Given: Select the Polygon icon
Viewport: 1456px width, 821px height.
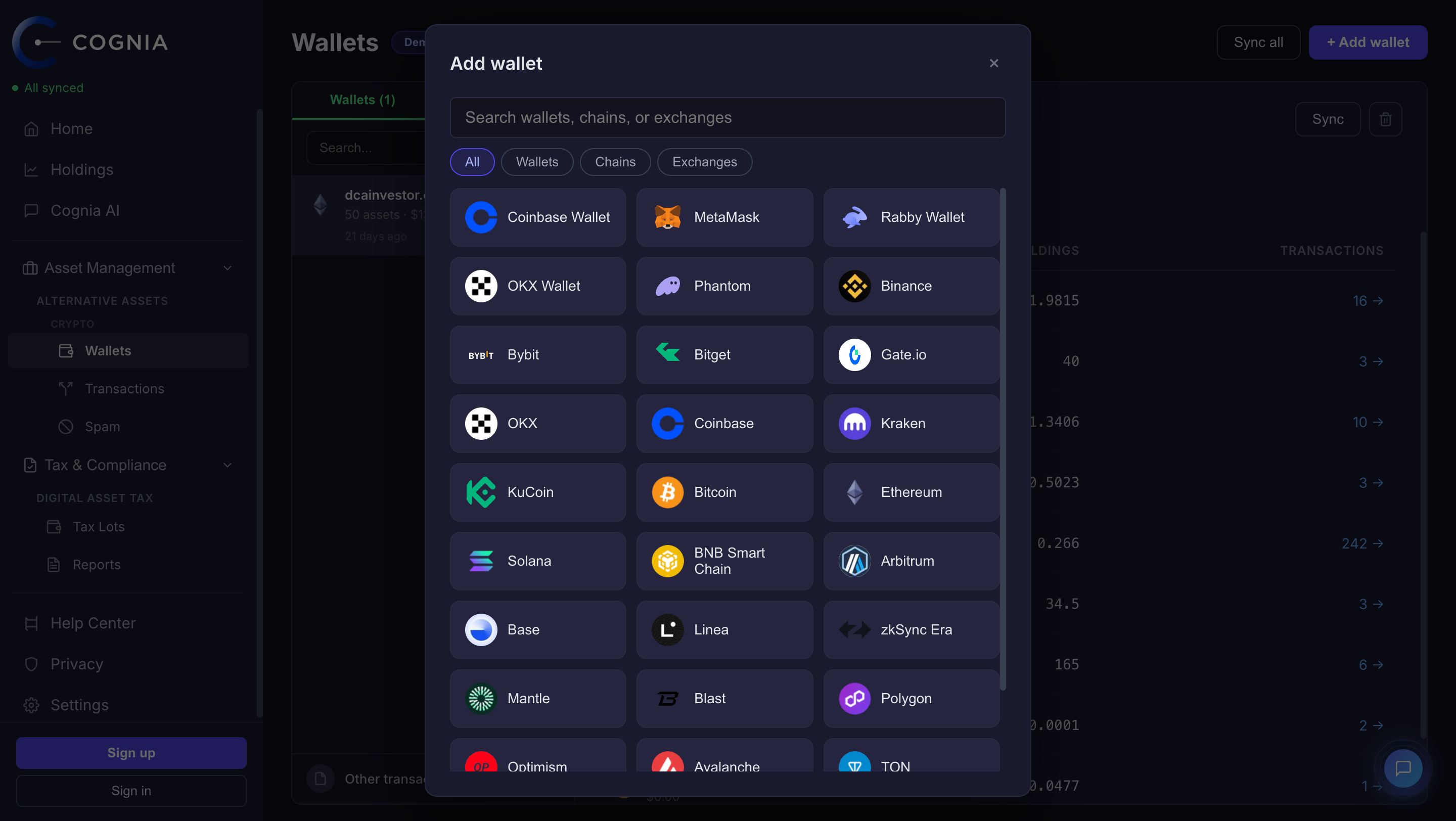Looking at the screenshot, I should click(x=854, y=698).
